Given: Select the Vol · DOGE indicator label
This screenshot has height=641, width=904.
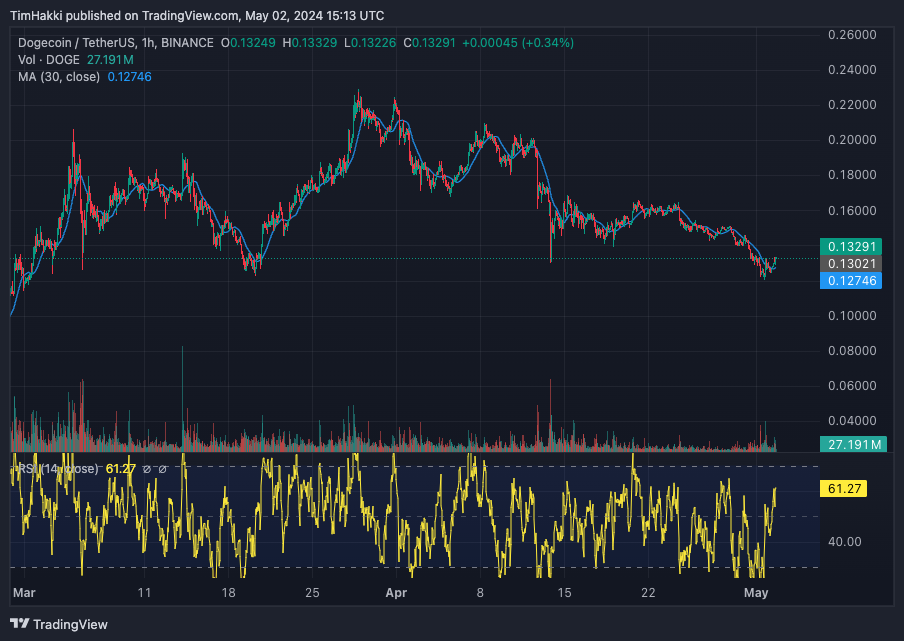Looking at the screenshot, I should (x=46, y=60).
